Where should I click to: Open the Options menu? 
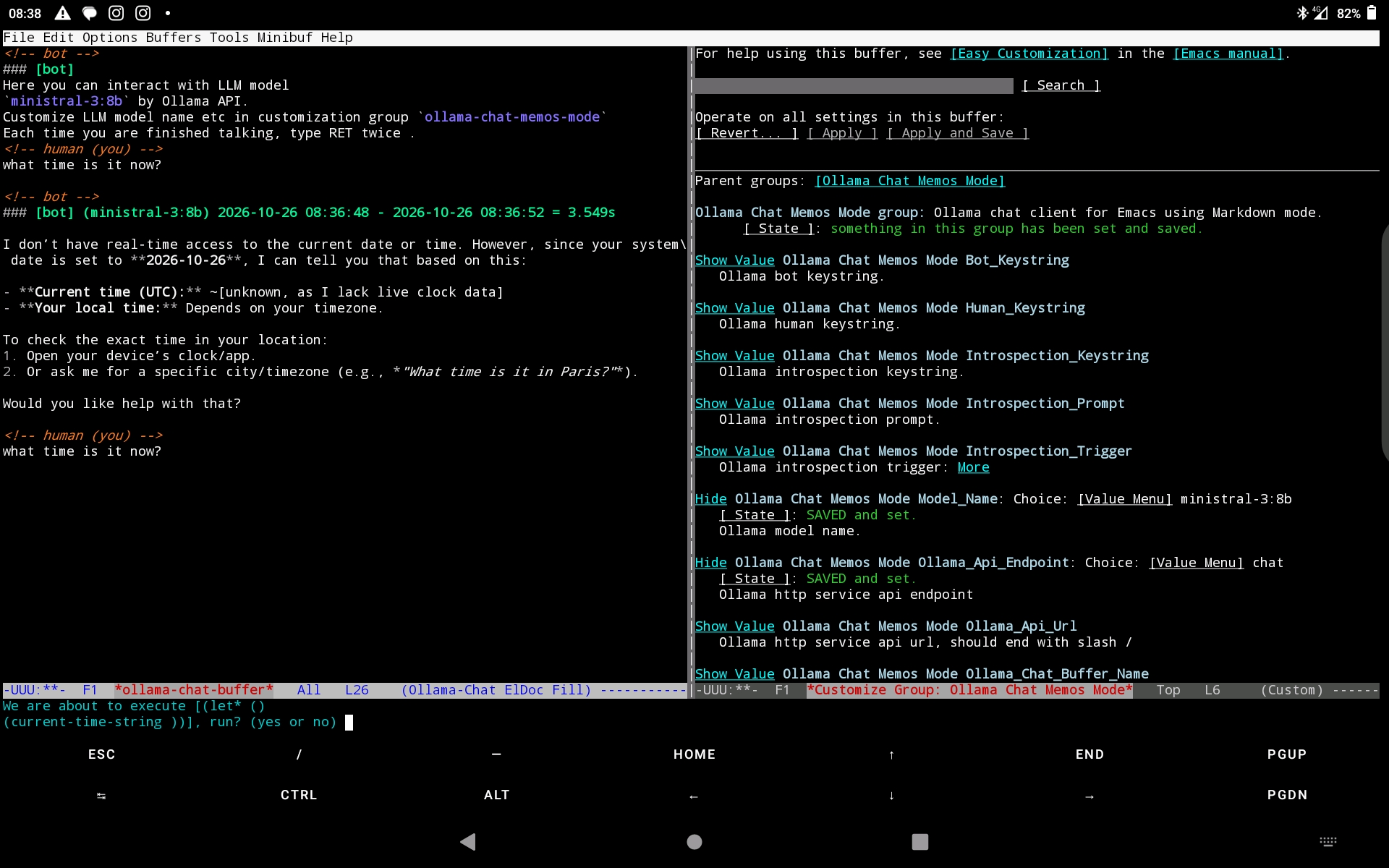tap(109, 38)
